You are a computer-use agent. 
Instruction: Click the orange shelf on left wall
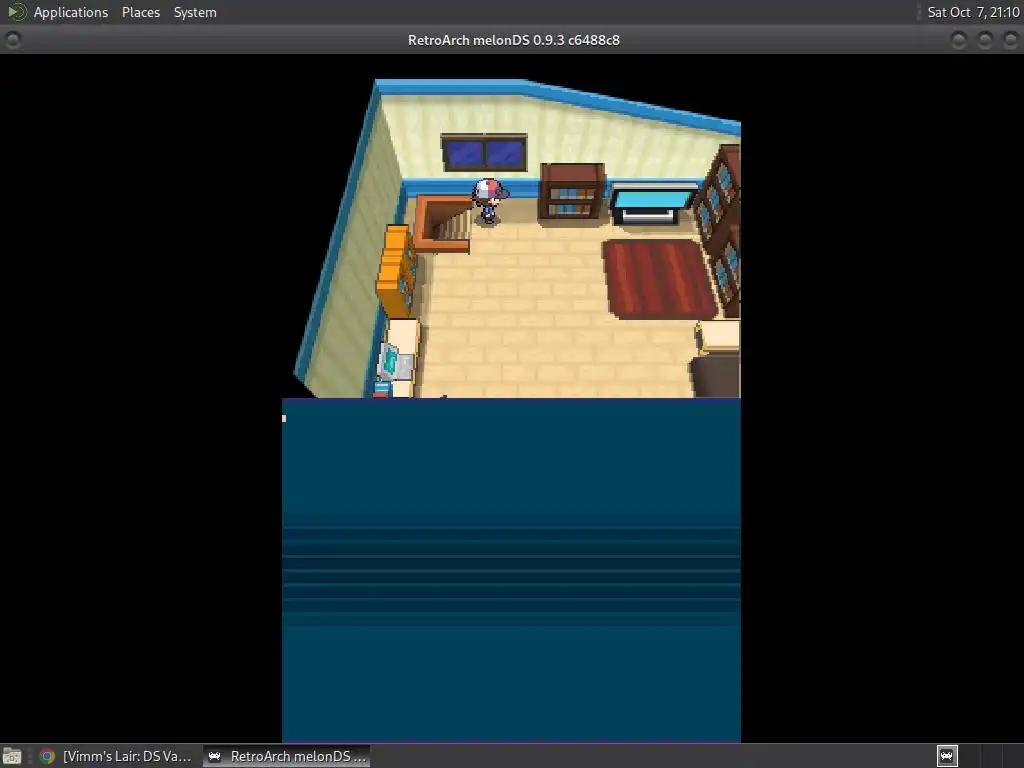point(396,270)
